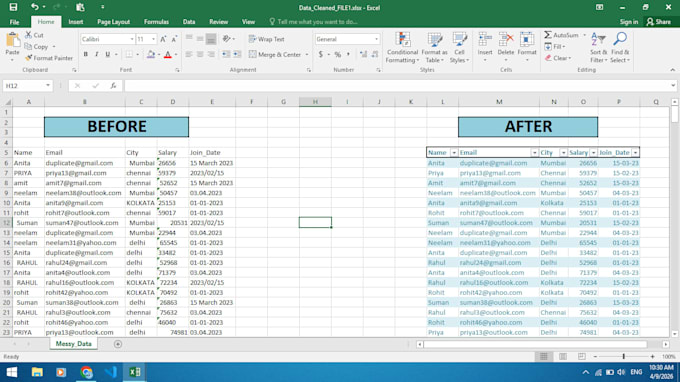This screenshot has width=680, height=382.
Task: Switch to Page Break Preview view
Action: [582, 356]
